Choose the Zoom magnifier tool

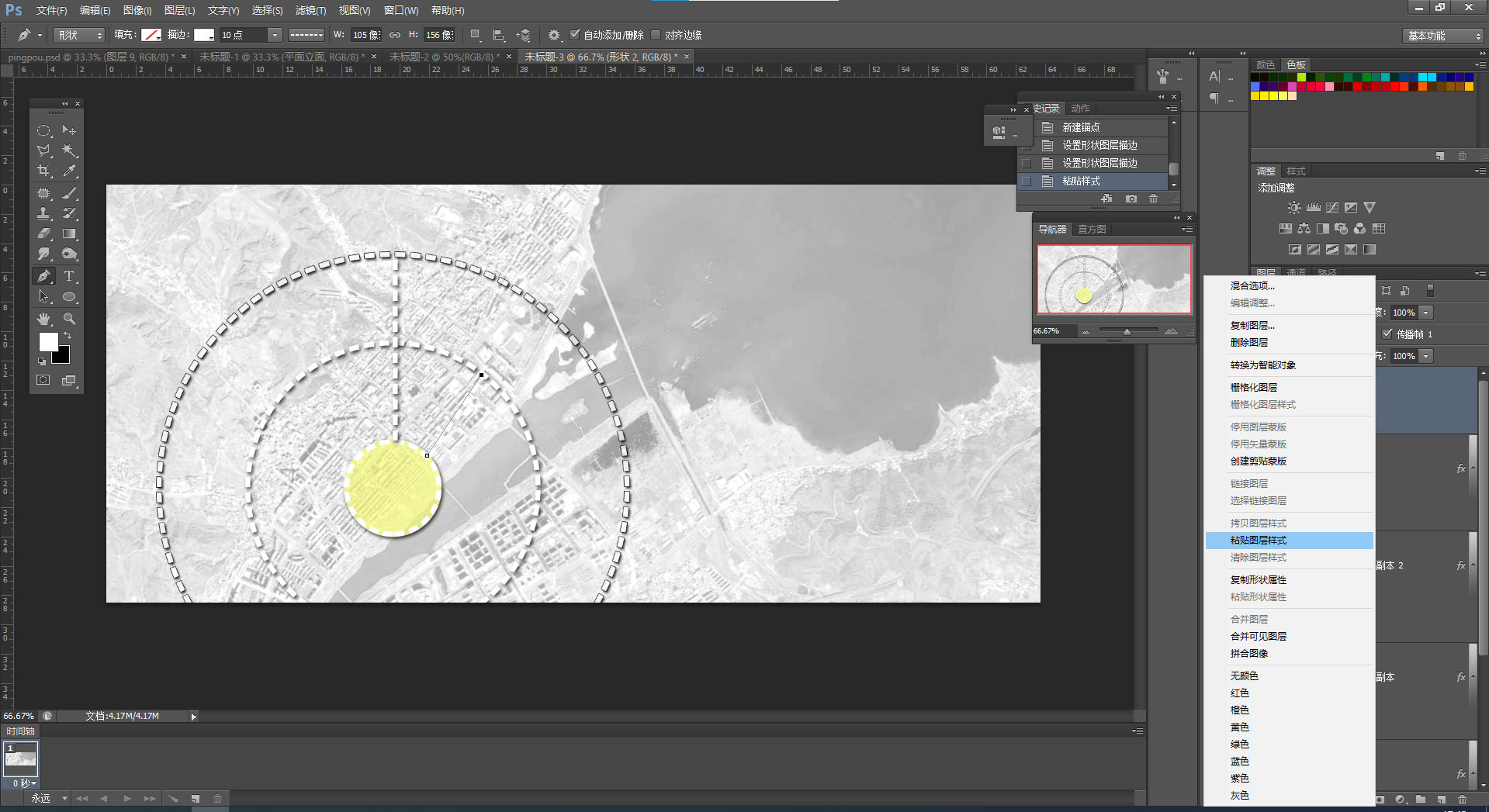(x=69, y=319)
